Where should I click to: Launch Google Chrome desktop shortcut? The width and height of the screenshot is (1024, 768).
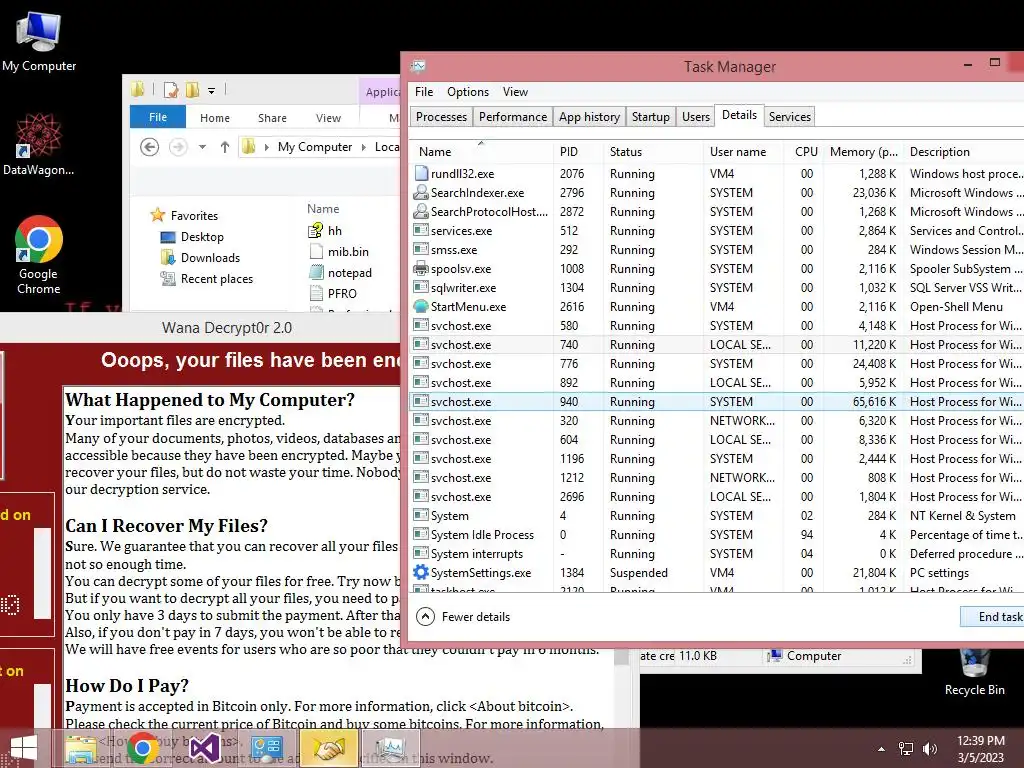click(x=39, y=255)
